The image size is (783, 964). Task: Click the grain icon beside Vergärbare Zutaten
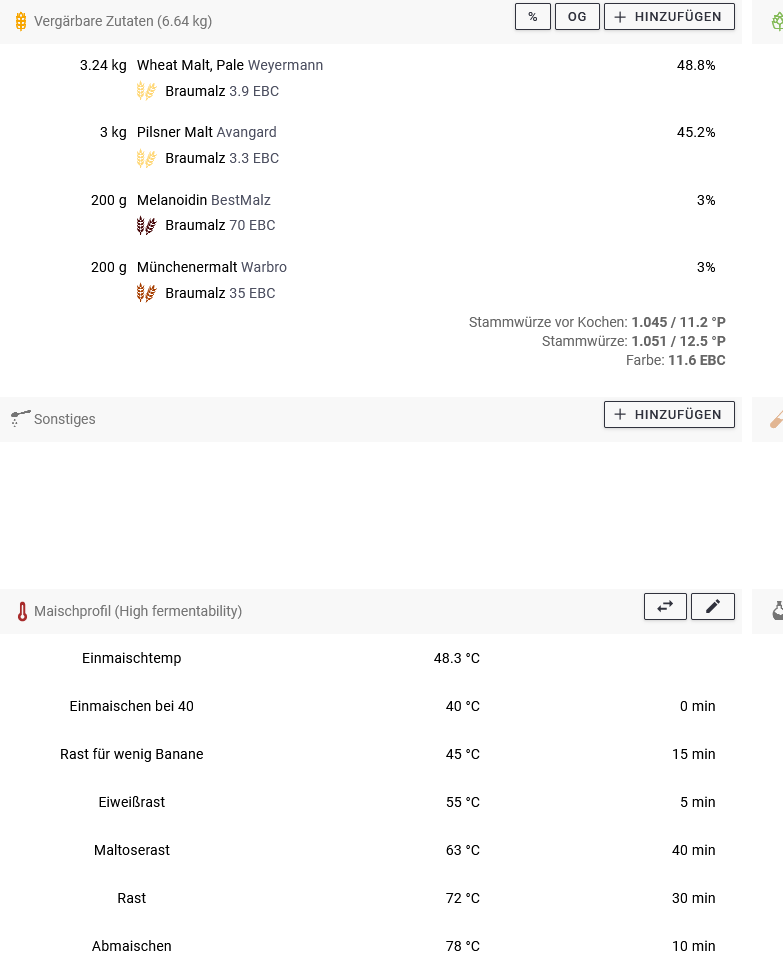(21, 21)
